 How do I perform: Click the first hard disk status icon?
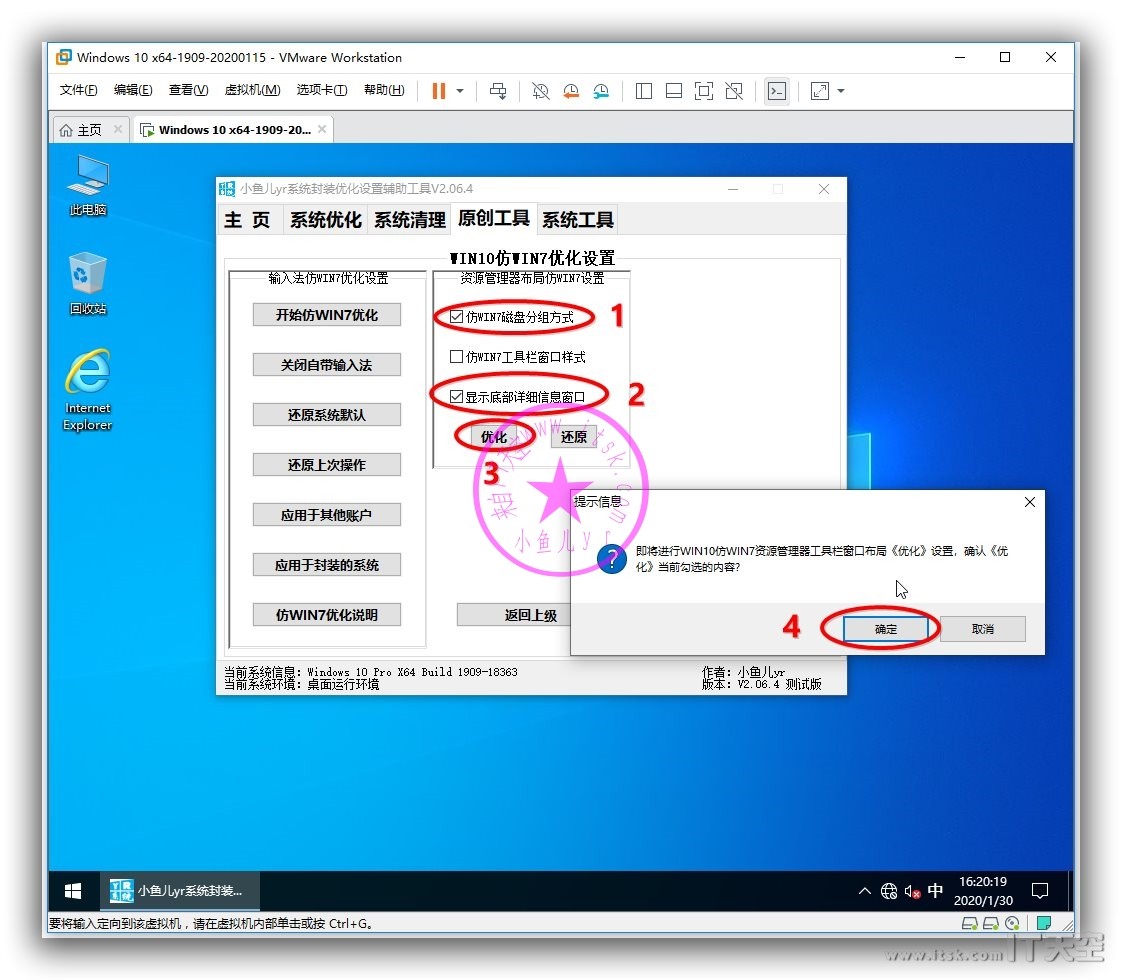pos(970,923)
